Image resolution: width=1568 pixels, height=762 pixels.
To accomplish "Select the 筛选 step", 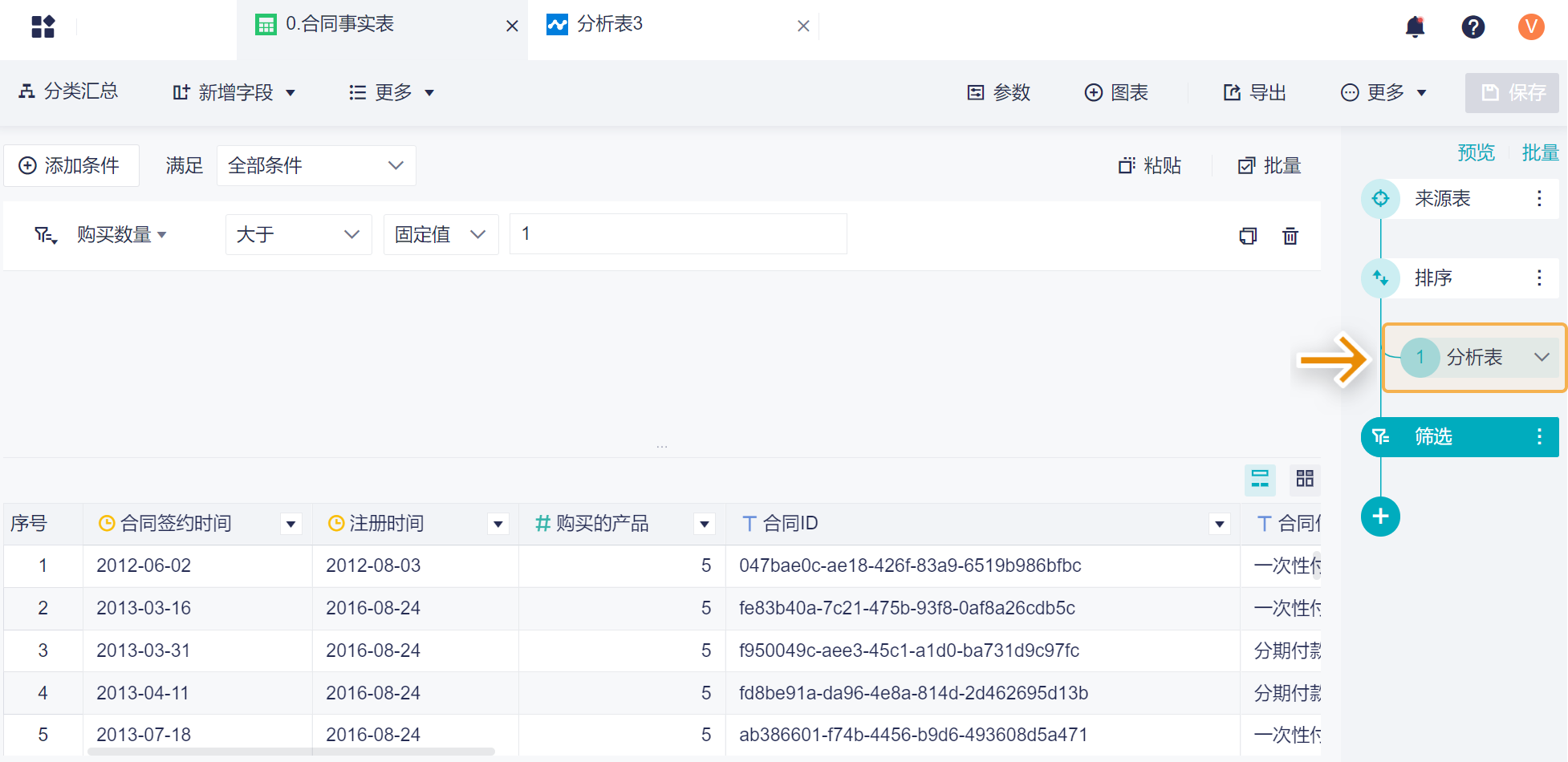I will tap(1460, 436).
